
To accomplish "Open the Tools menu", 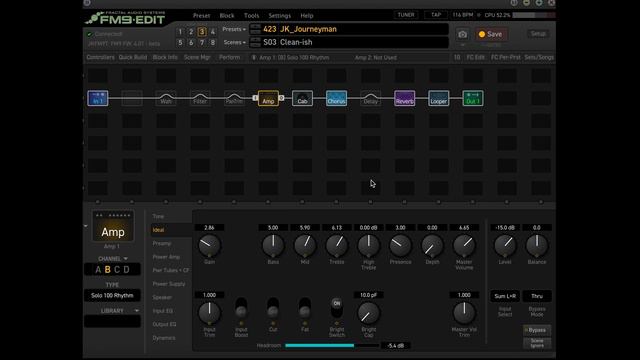I will click(x=251, y=16).
